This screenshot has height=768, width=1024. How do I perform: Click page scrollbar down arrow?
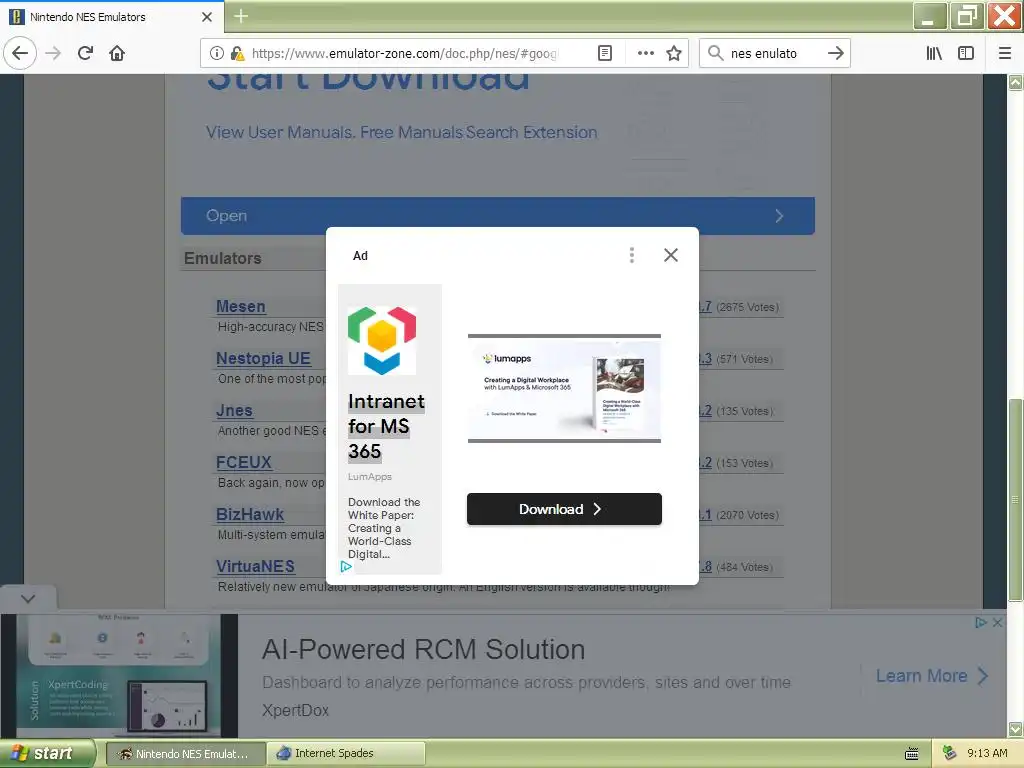point(1016,729)
